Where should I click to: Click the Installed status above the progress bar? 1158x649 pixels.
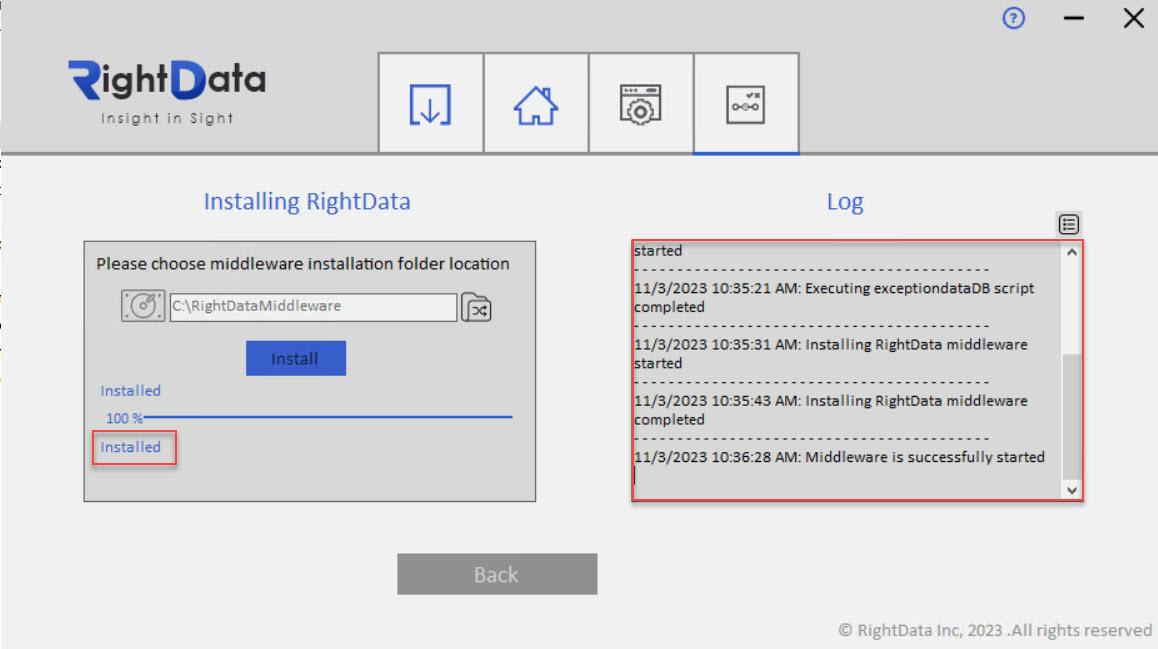click(128, 390)
